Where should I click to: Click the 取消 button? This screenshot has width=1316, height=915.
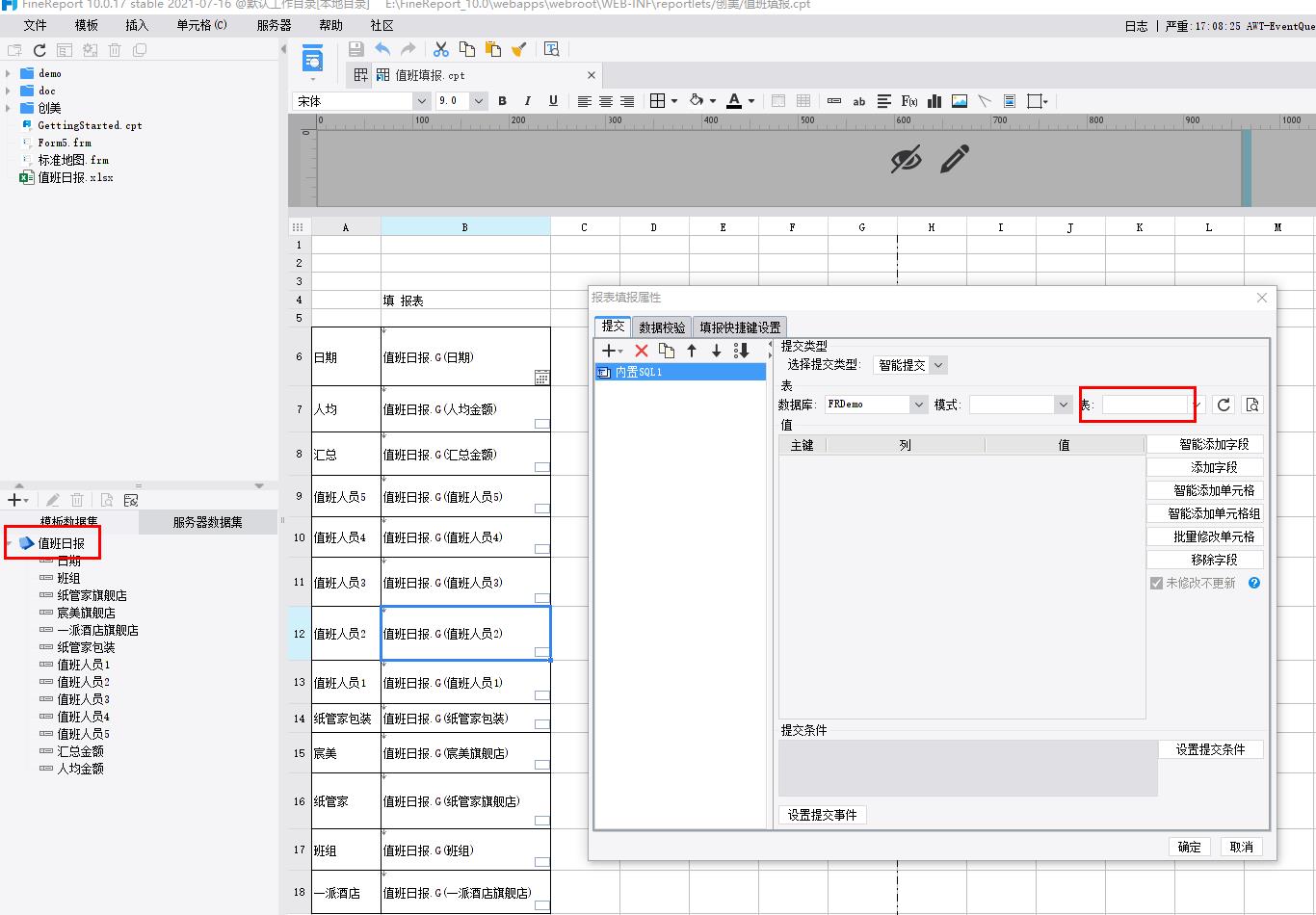(x=1242, y=847)
